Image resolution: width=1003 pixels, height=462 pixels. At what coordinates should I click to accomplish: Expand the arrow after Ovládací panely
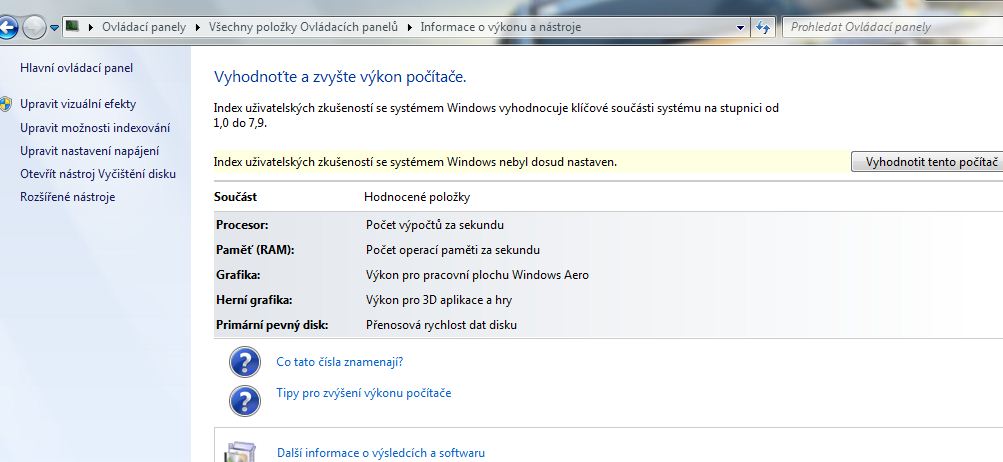tap(197, 28)
